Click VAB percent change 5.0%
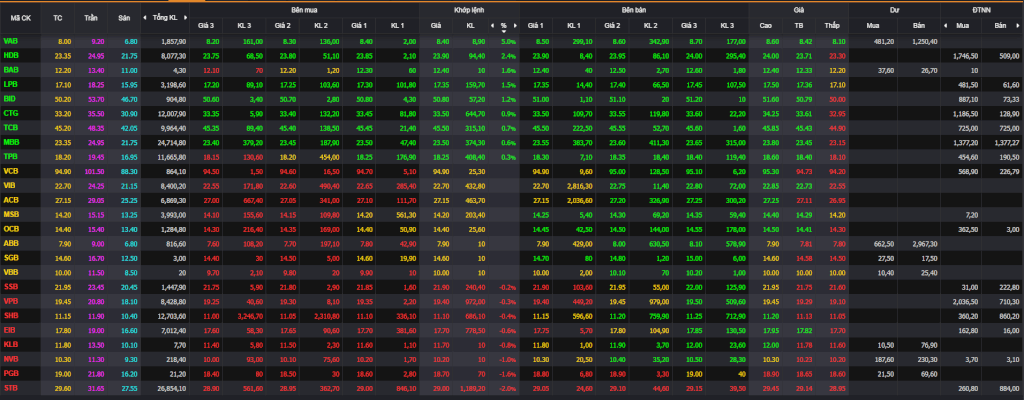The height and width of the screenshot is (400, 1024). (509, 41)
